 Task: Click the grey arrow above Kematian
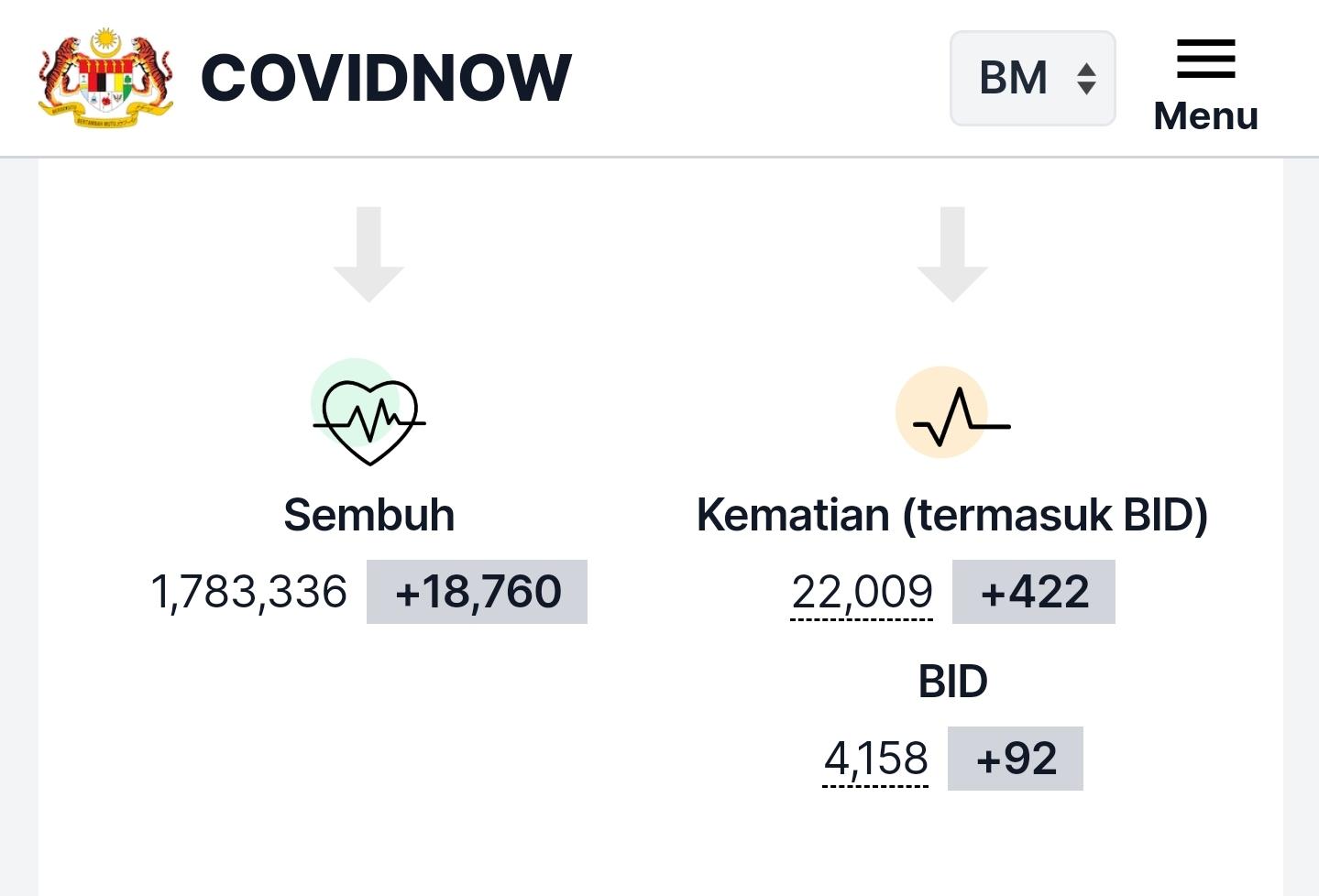point(952,255)
